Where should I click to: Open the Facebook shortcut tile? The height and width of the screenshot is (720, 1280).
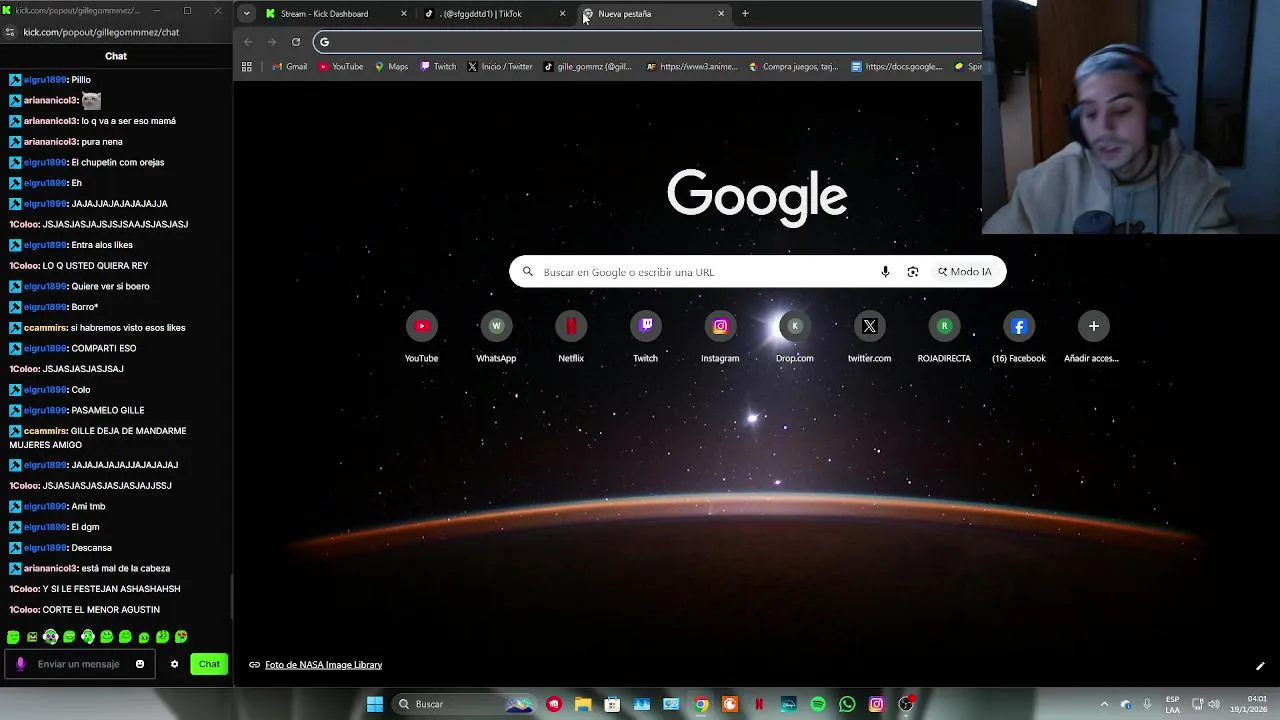coord(1019,338)
